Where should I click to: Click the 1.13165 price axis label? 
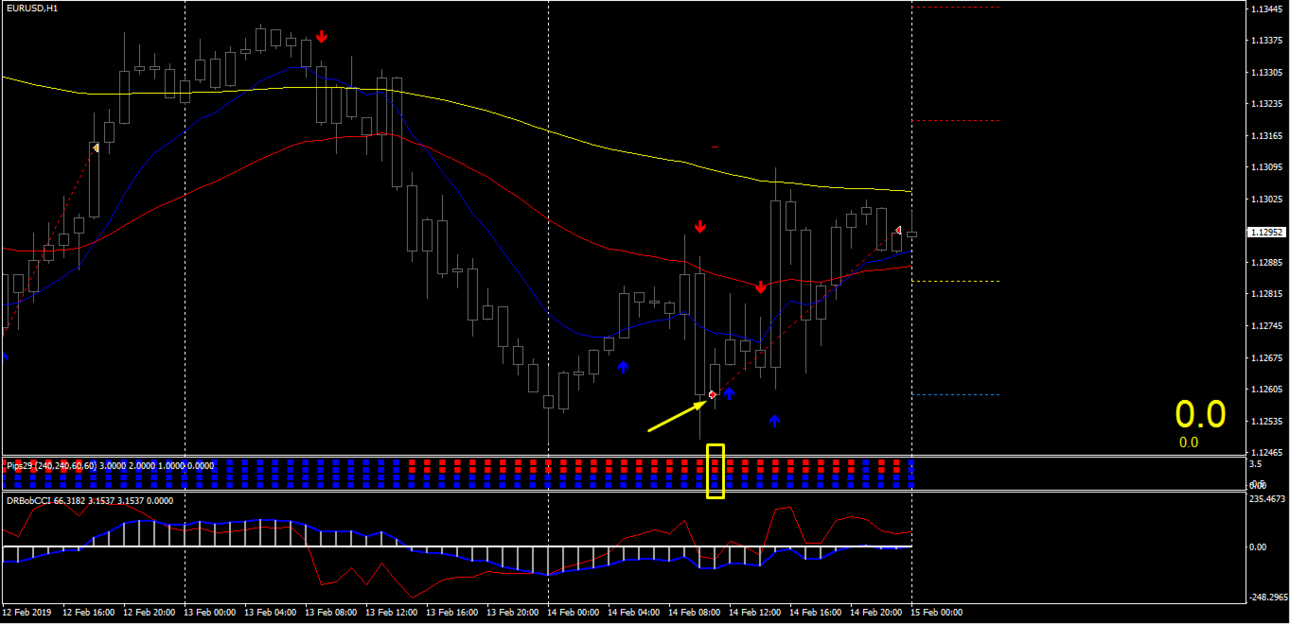(1265, 136)
